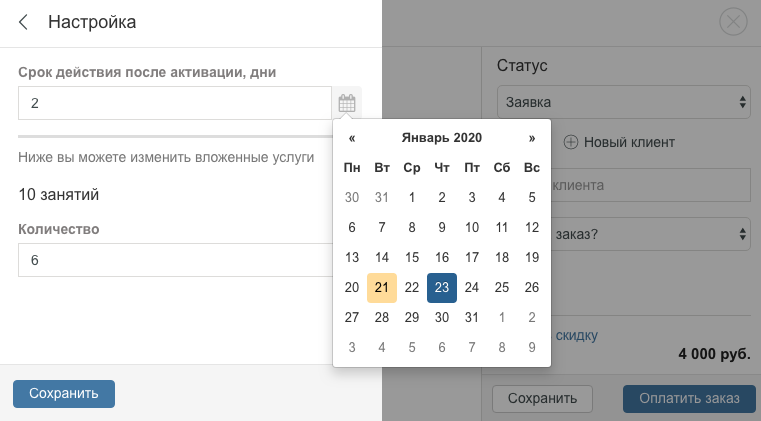761x421 pixels.
Task: Pick date 26 in the calendar
Action: [x=532, y=287]
